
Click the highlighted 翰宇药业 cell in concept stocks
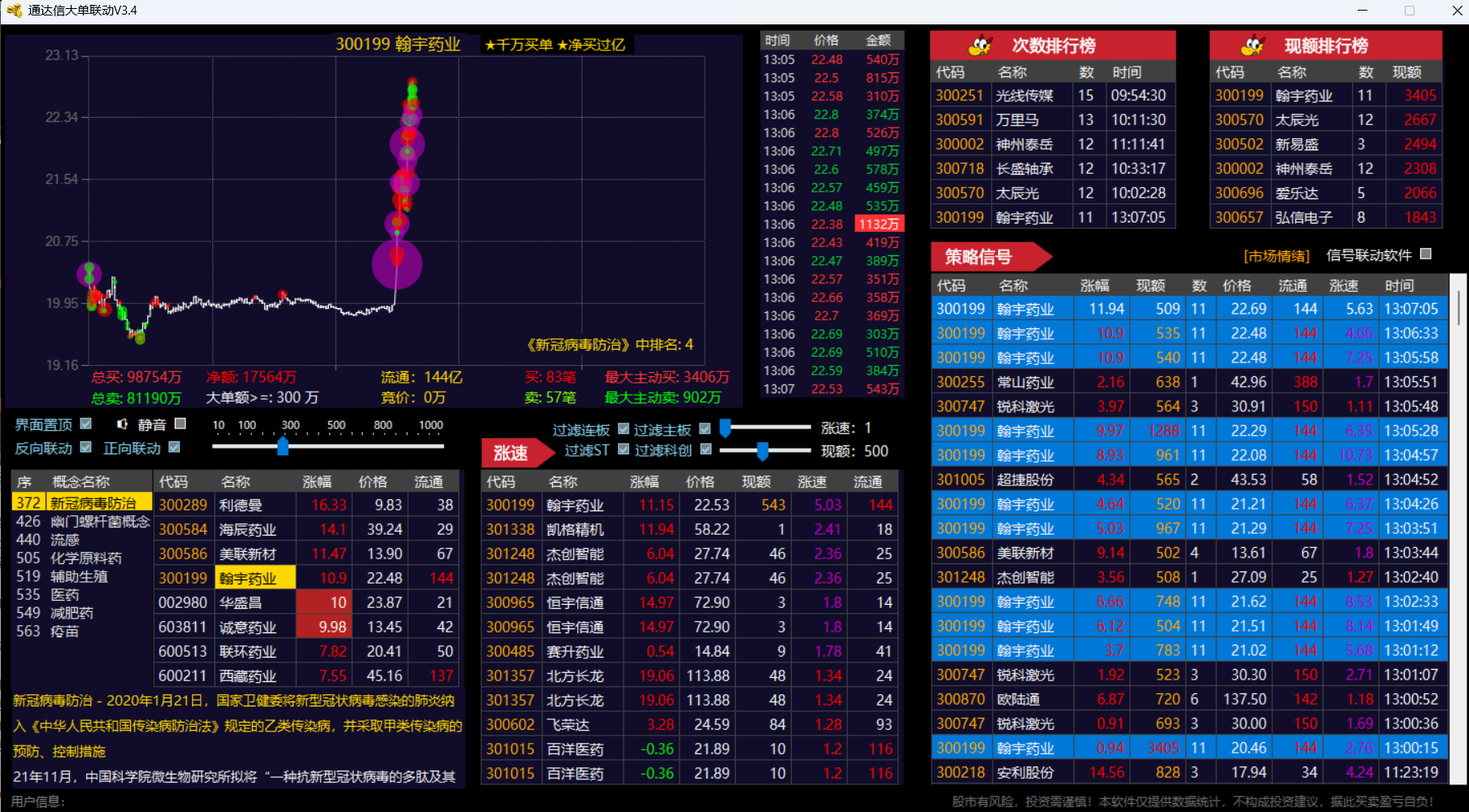(255, 578)
